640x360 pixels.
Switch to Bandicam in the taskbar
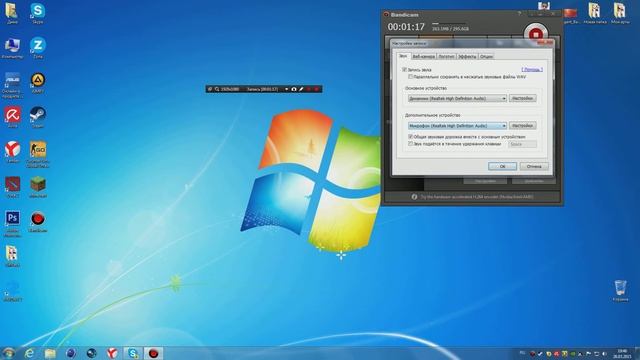pyautogui.click(x=153, y=353)
